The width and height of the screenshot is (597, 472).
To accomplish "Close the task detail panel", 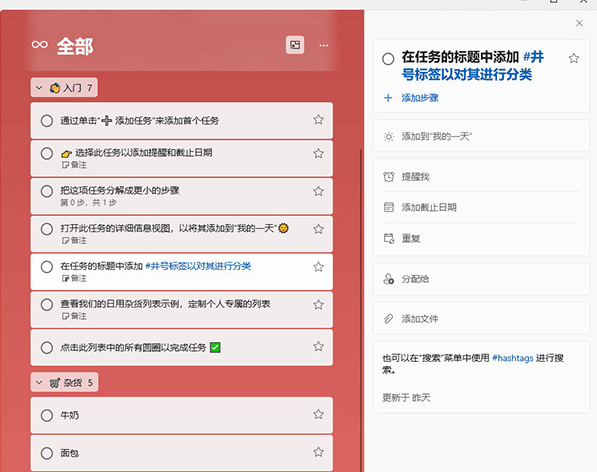I will point(579,23).
